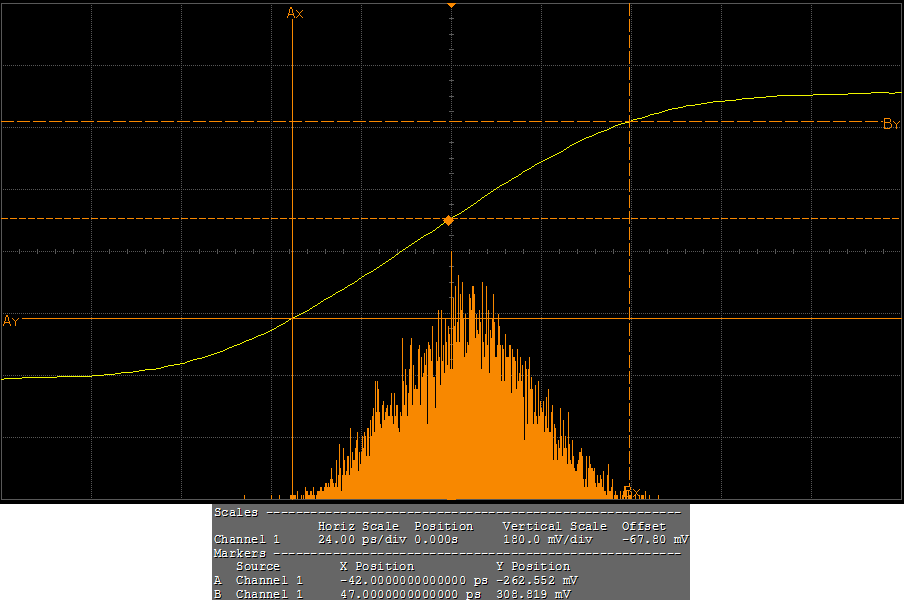Click marker A source Channel 1
This screenshot has width=904, height=600.
point(268,580)
